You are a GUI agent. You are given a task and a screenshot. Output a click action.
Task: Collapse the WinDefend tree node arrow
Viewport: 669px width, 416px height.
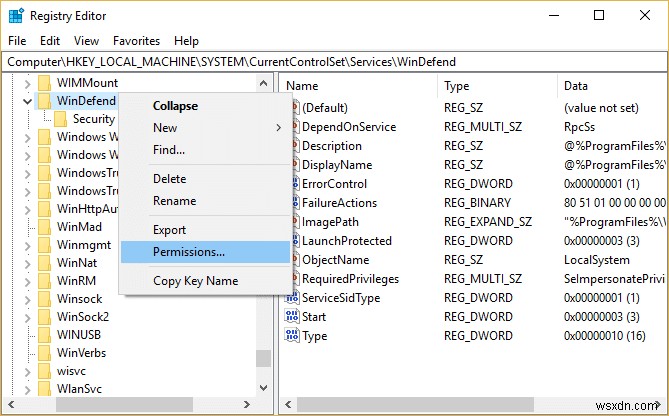[x=28, y=102]
